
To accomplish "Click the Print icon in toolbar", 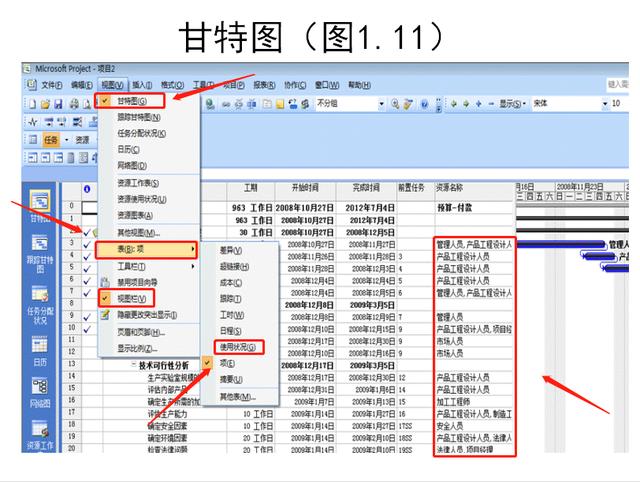I will [74, 104].
